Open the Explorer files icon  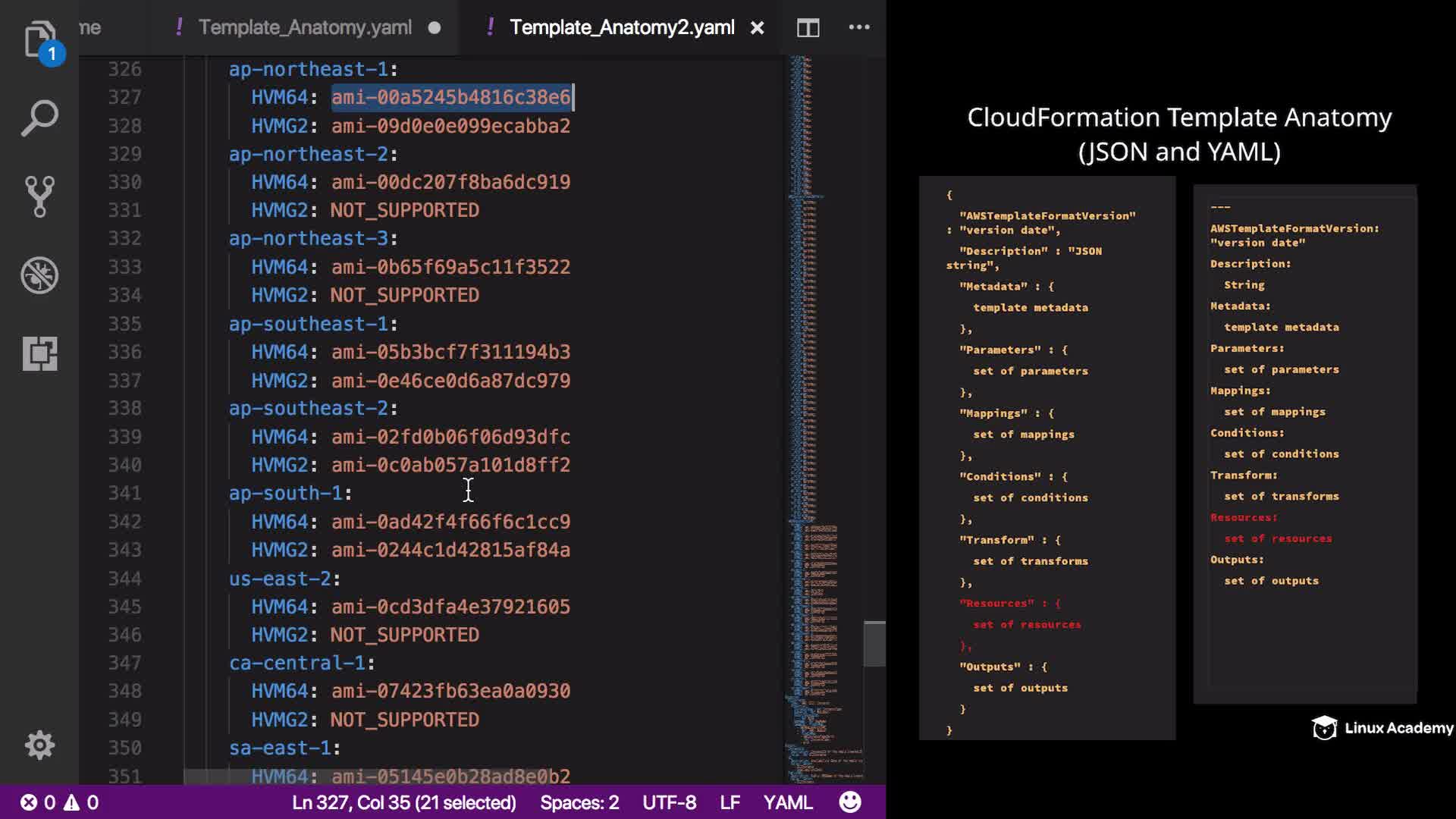(39, 39)
